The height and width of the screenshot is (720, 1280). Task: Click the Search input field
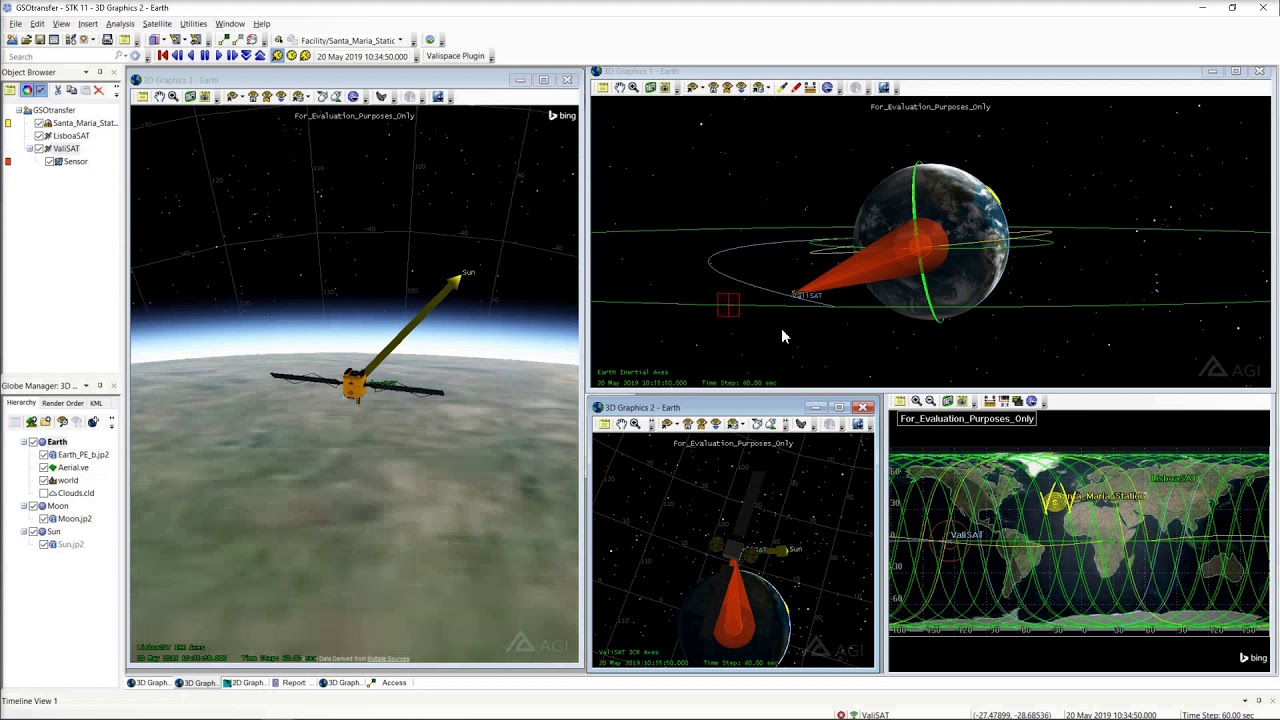60,57
